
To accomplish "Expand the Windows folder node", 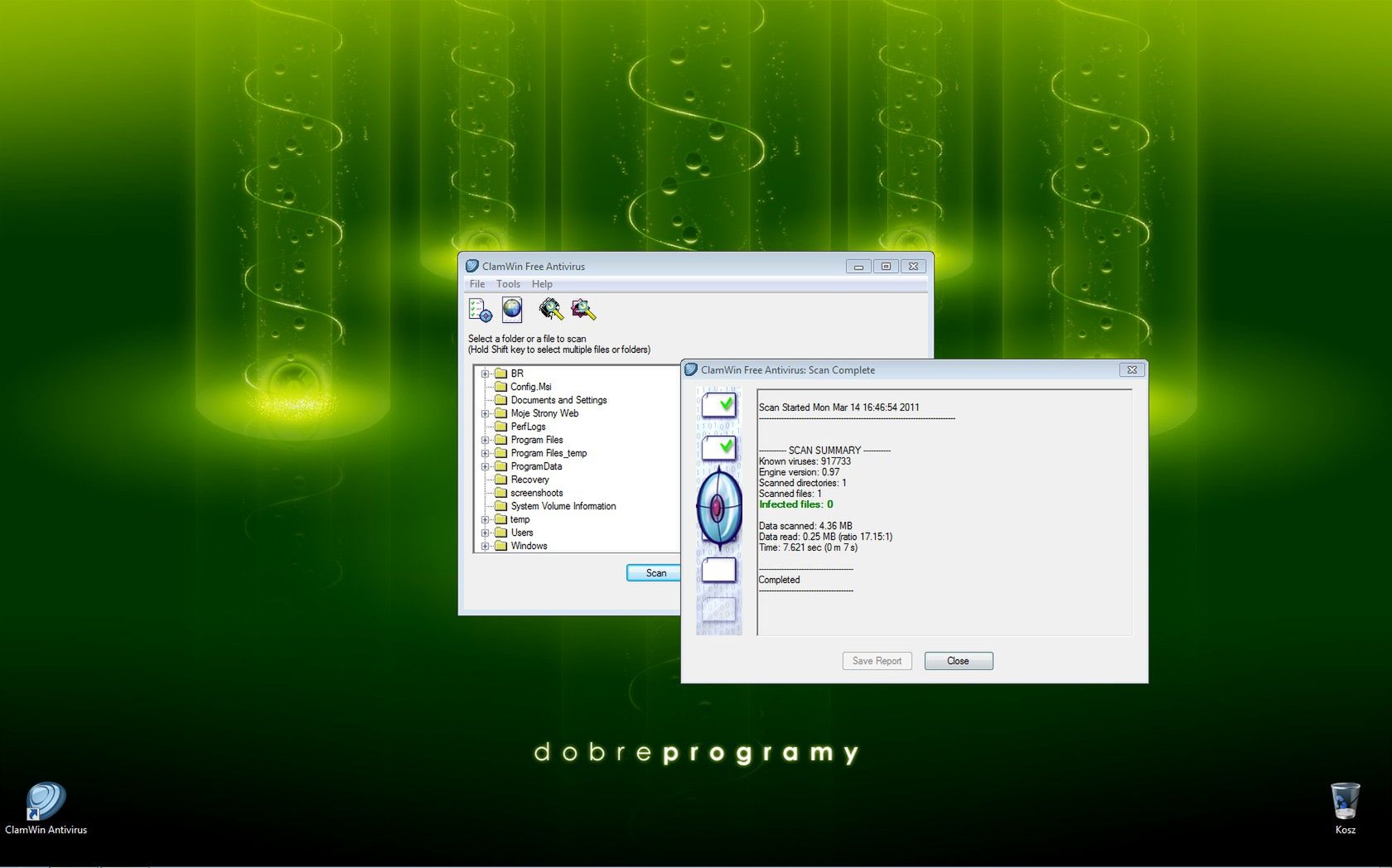I will (486, 546).
